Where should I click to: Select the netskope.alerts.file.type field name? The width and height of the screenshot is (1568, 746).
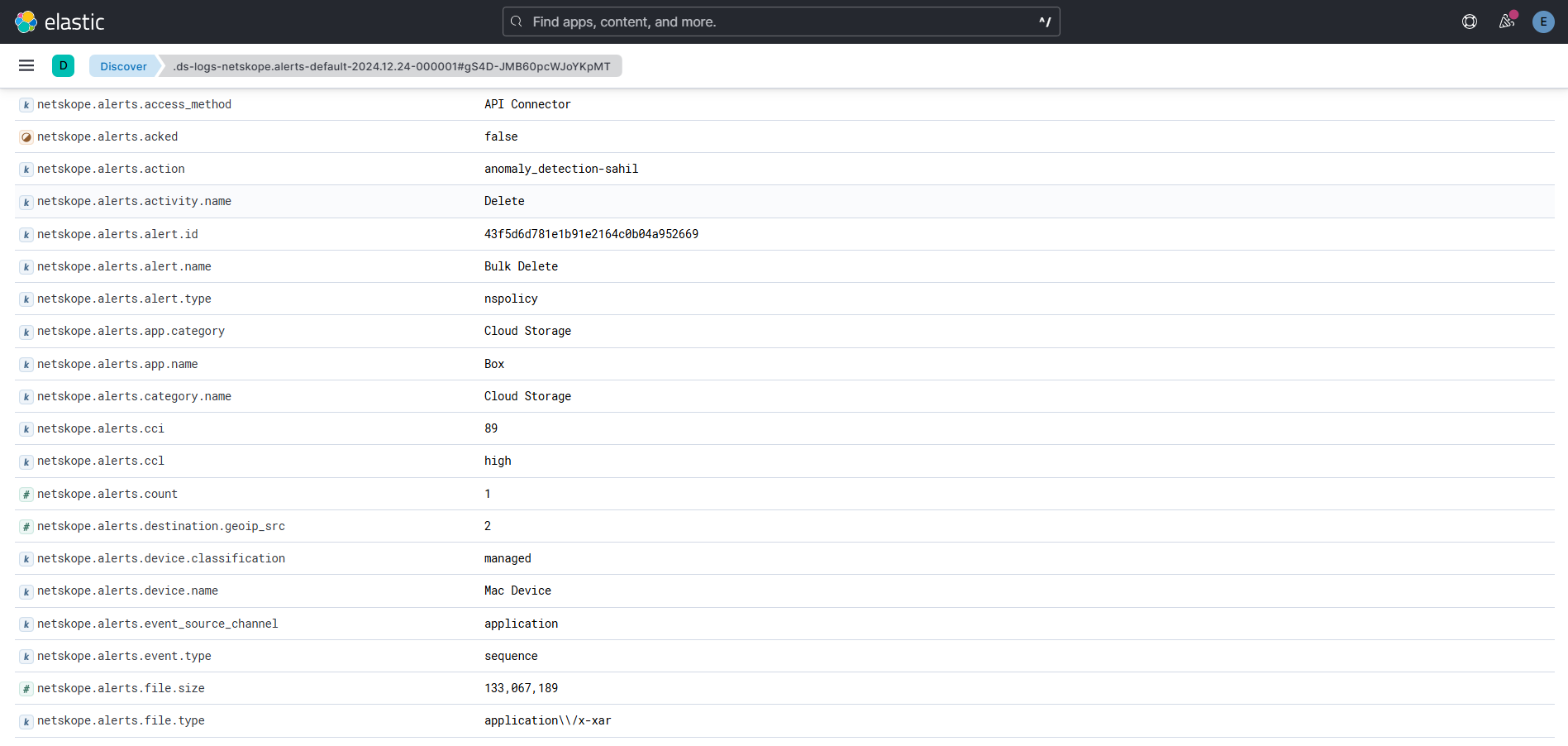pos(121,720)
